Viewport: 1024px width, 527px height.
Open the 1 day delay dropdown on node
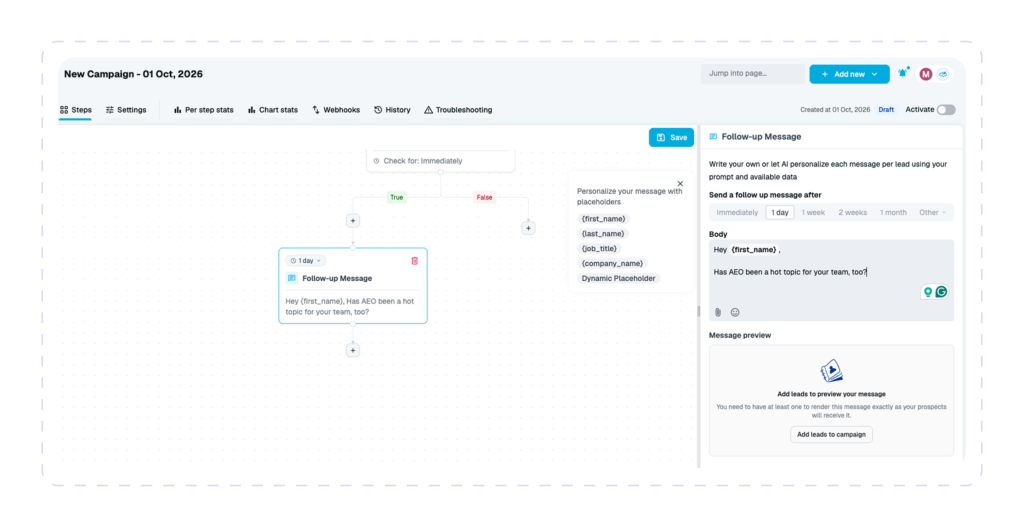point(306,261)
